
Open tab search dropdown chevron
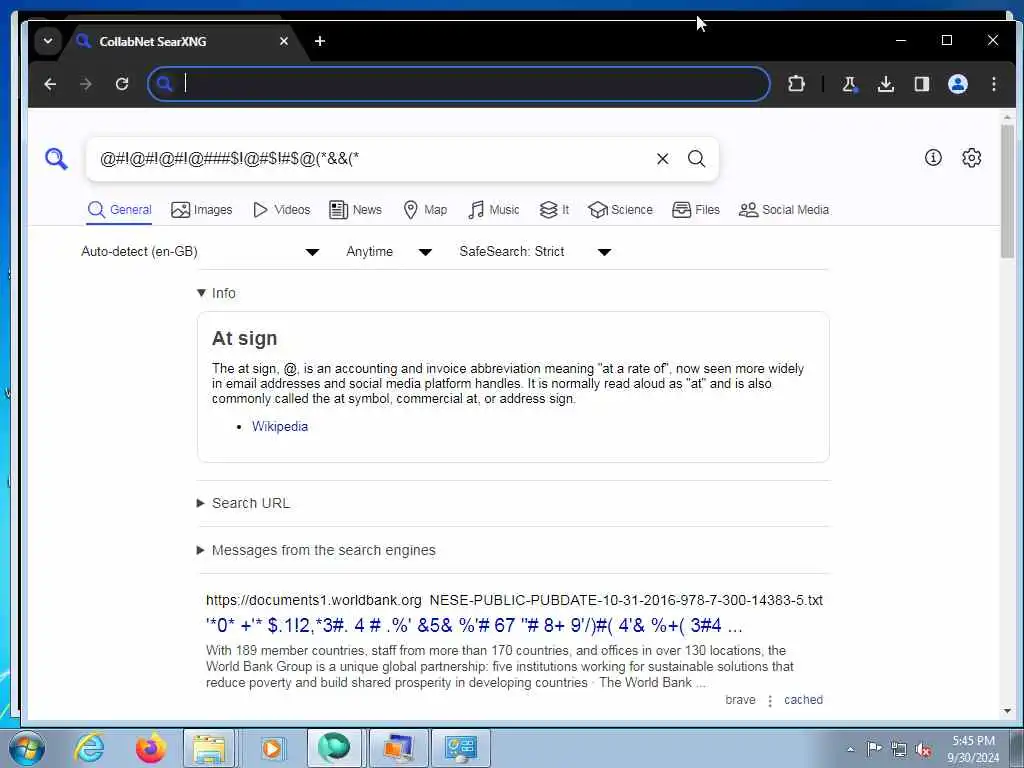[x=48, y=40]
